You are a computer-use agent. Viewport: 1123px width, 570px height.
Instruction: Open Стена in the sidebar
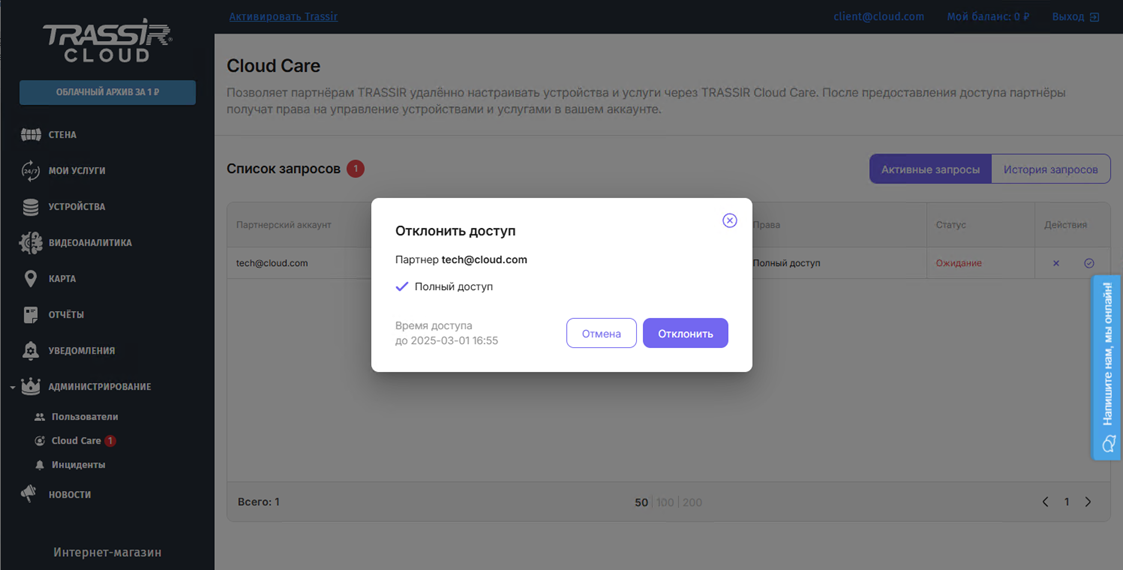coord(62,135)
